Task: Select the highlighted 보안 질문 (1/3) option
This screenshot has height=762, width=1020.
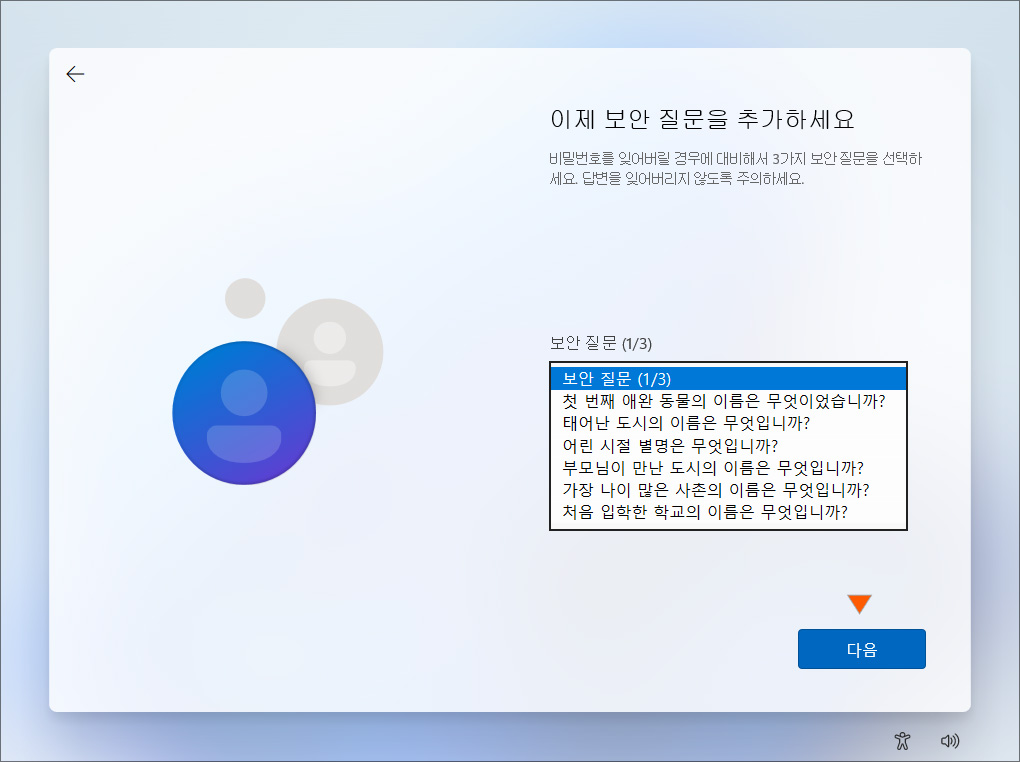Action: (728, 379)
